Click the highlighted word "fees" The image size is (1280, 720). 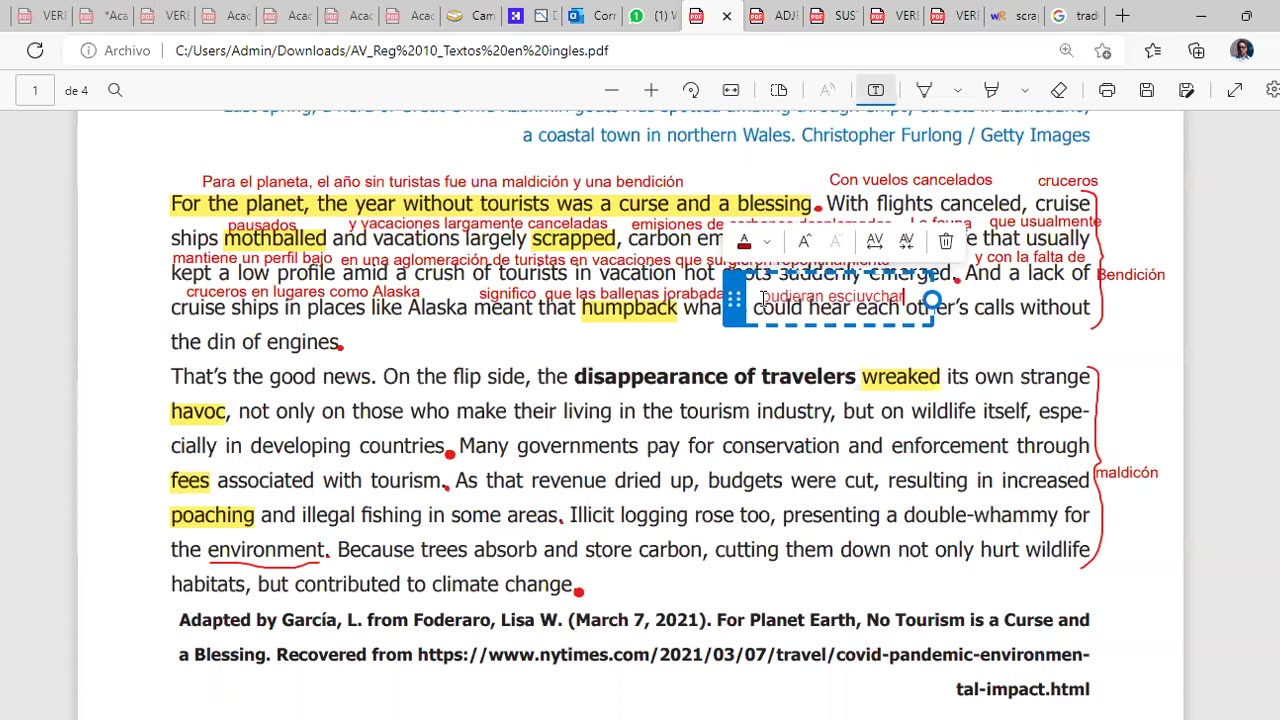190,480
